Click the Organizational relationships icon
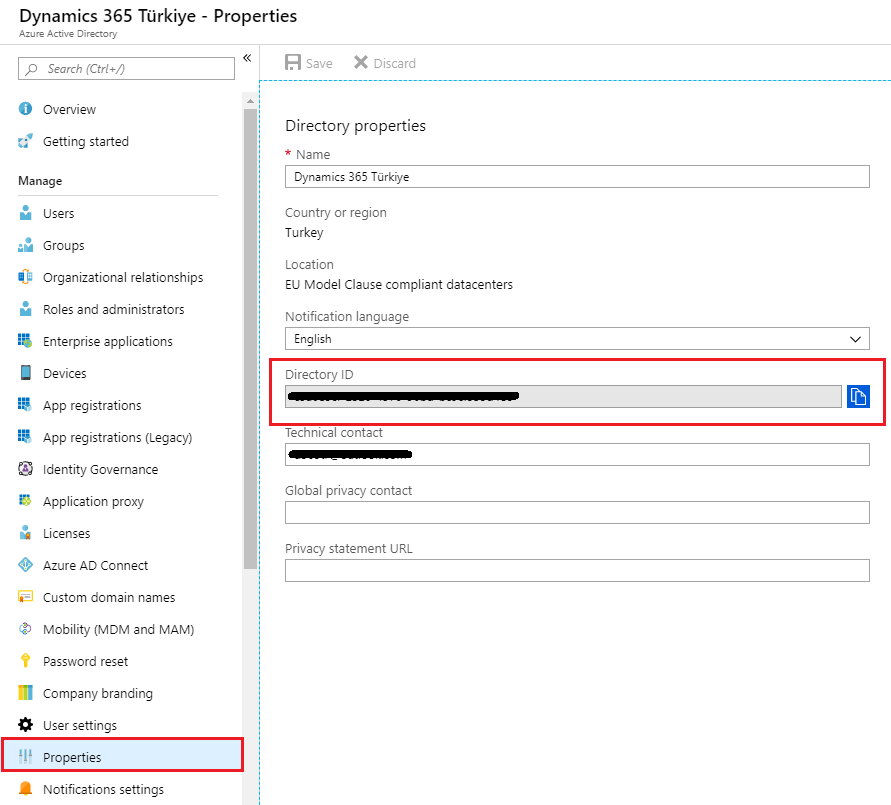Screen dimensions: 891x805 (26, 277)
